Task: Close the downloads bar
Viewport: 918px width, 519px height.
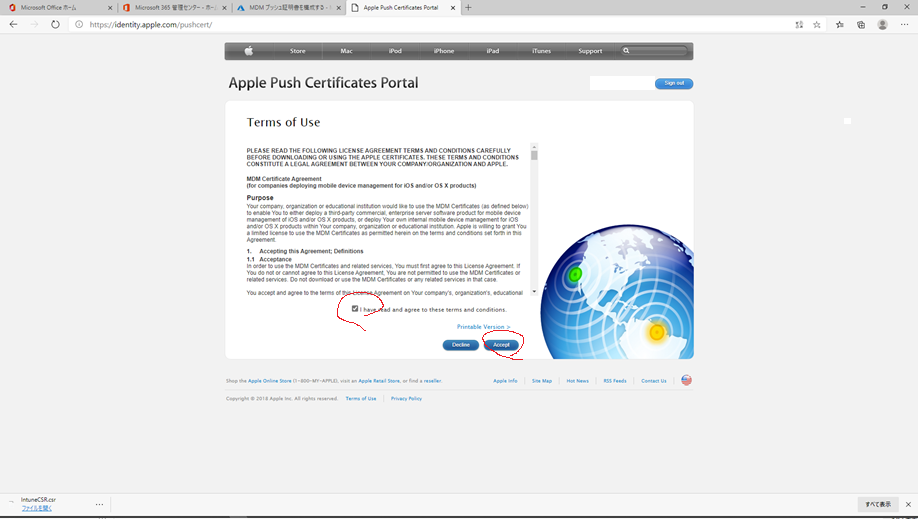Action: click(908, 504)
